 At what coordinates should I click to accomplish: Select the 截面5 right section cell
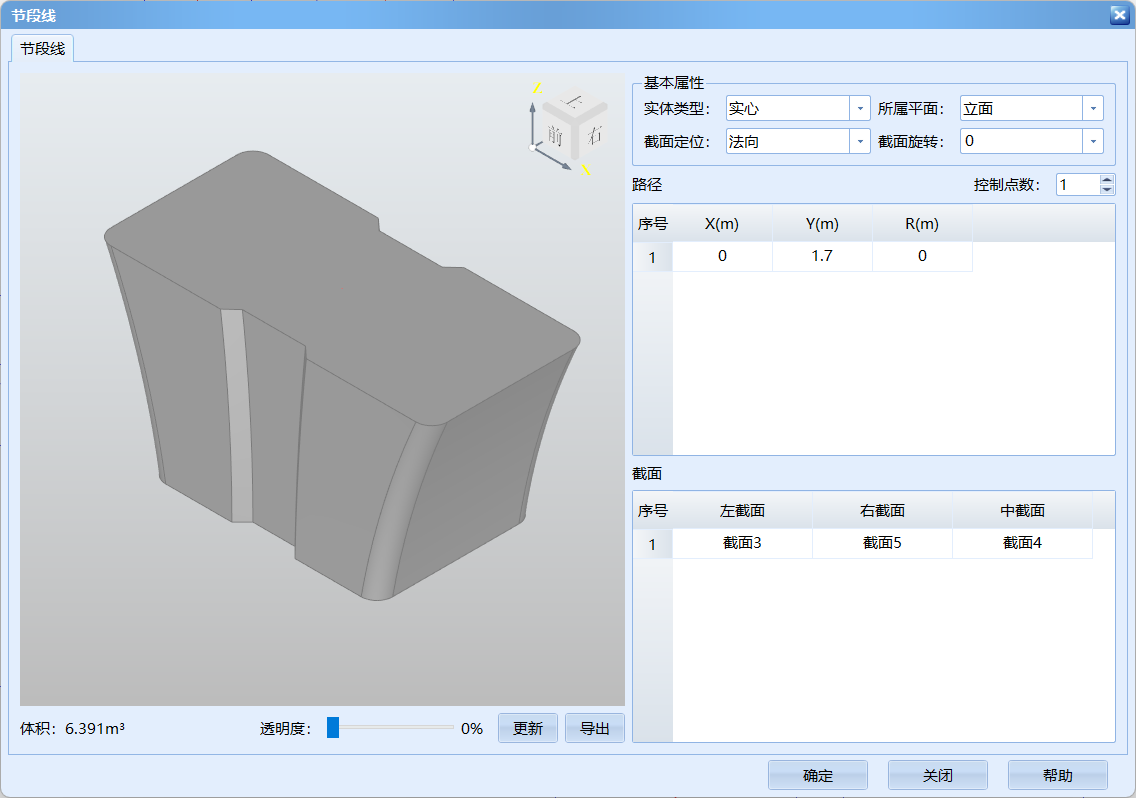click(x=882, y=544)
